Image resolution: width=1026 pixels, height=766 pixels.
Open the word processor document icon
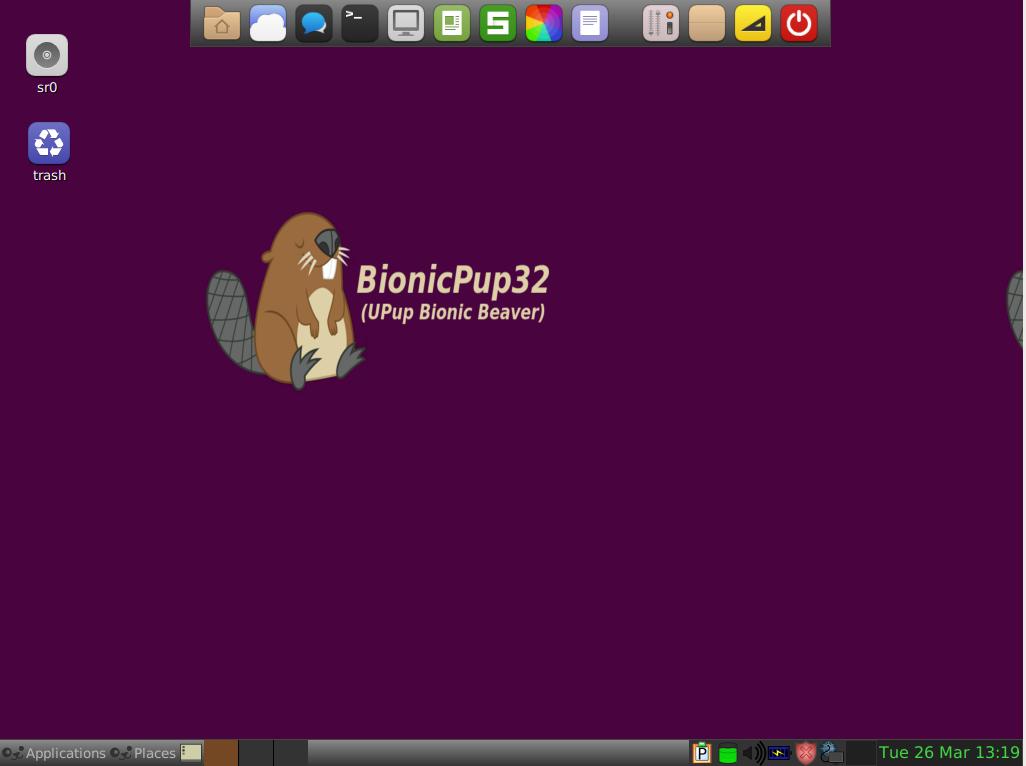[589, 22]
